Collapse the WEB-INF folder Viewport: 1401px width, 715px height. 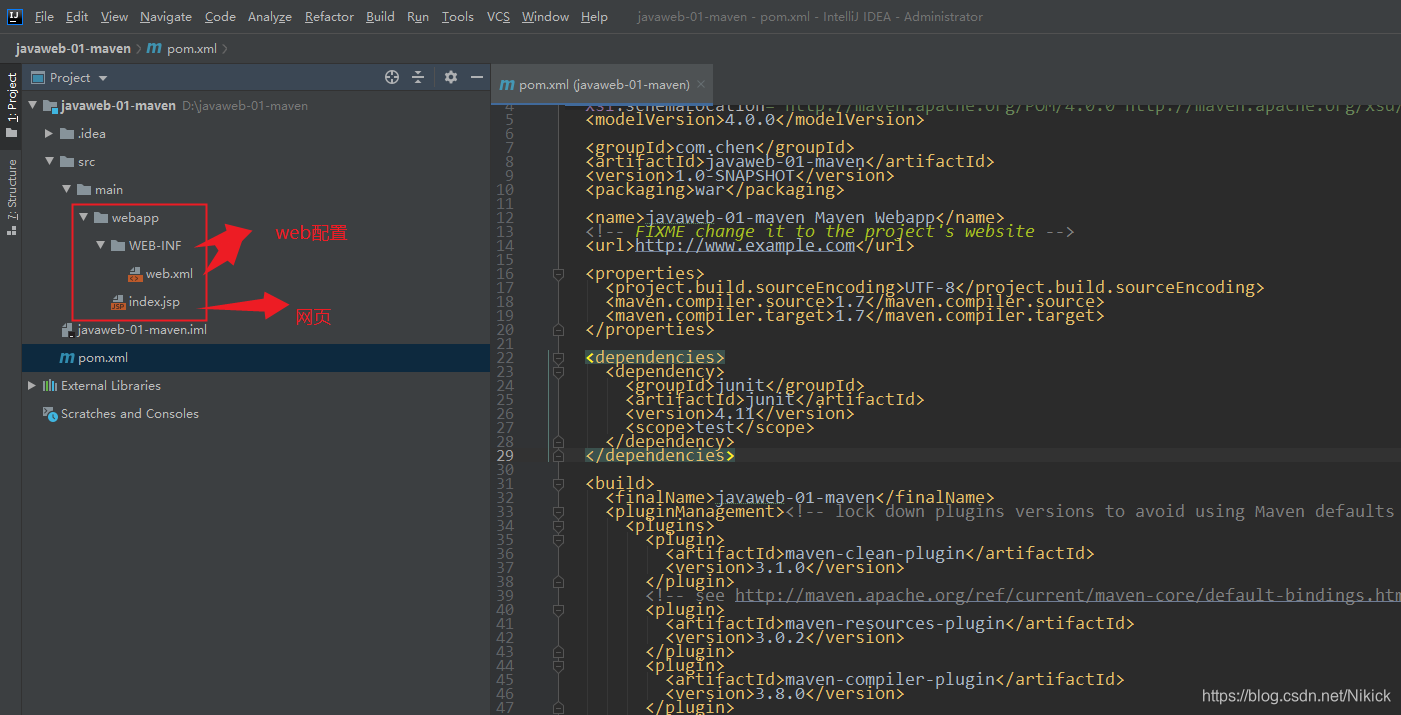[x=101, y=245]
